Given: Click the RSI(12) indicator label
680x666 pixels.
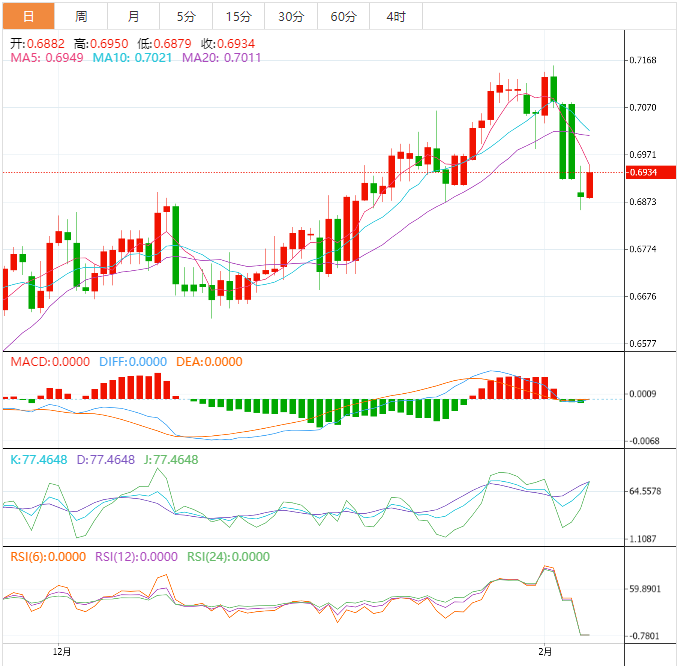Looking at the screenshot, I should click(x=136, y=557).
